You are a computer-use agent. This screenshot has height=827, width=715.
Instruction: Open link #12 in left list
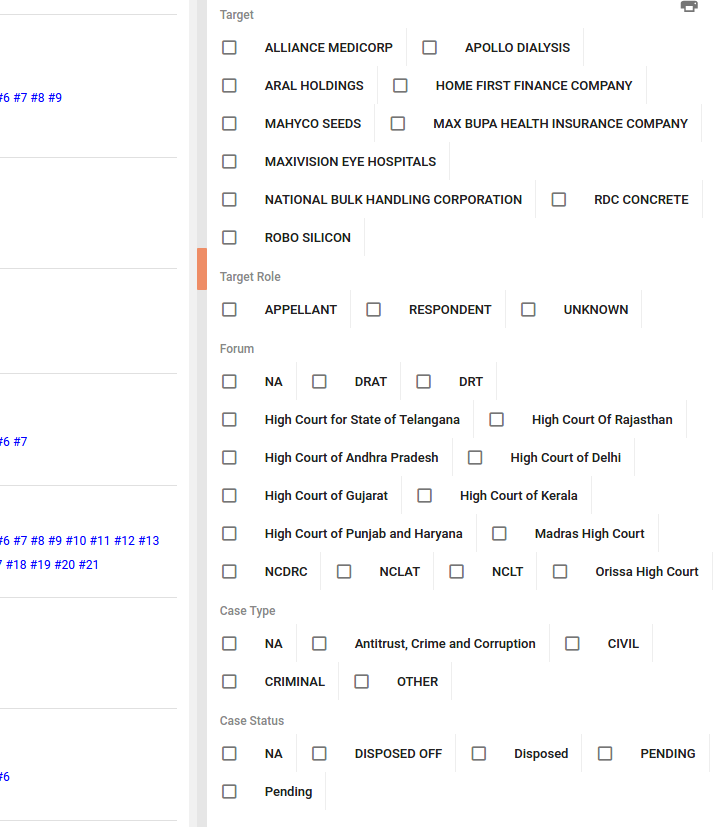tap(124, 541)
